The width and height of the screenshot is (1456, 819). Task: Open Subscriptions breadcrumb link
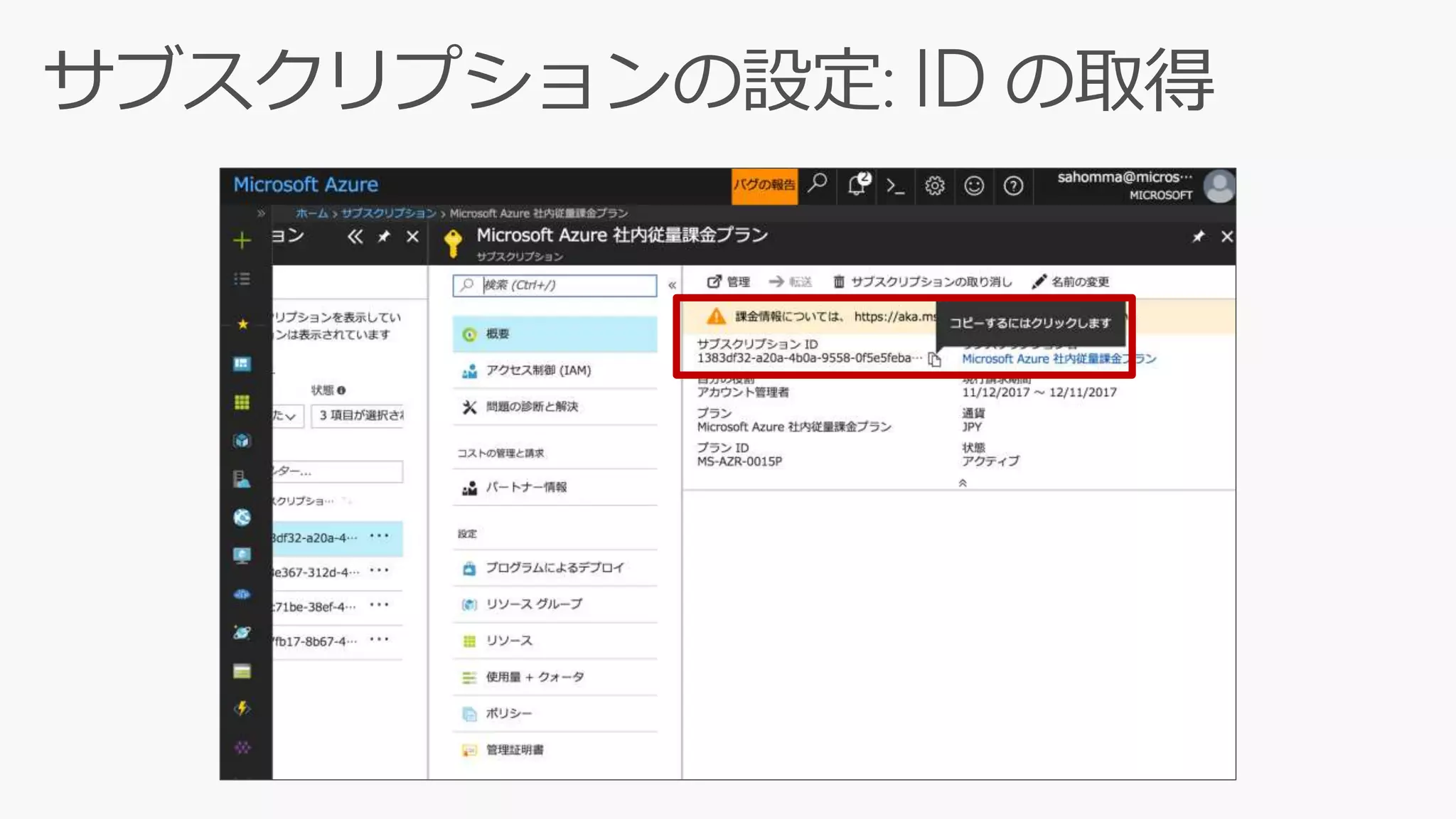(388, 213)
